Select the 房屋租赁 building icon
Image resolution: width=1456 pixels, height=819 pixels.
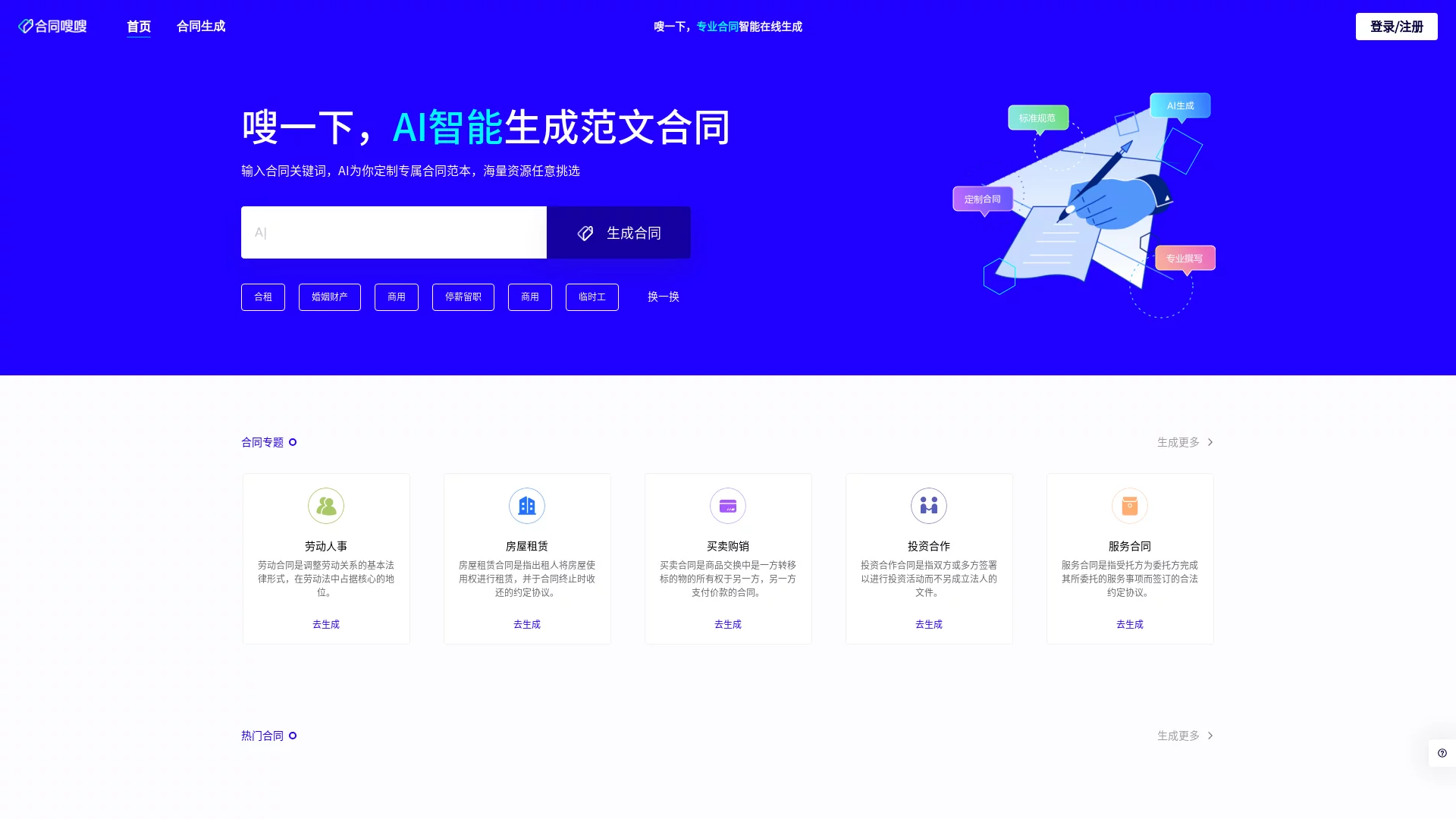[527, 505]
